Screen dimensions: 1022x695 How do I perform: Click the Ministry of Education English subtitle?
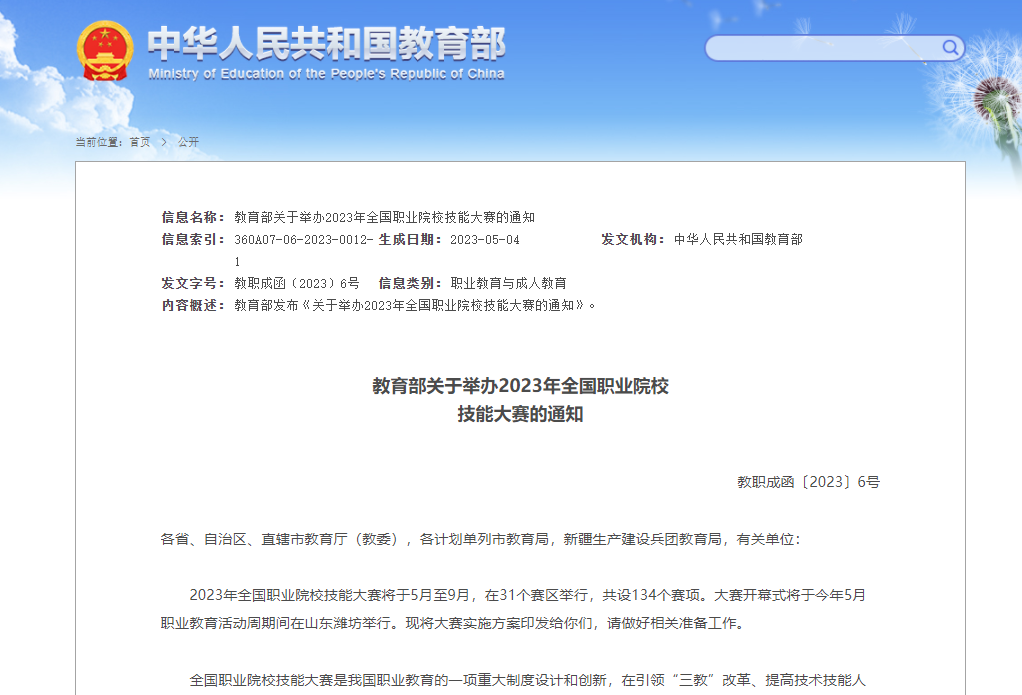(x=326, y=74)
